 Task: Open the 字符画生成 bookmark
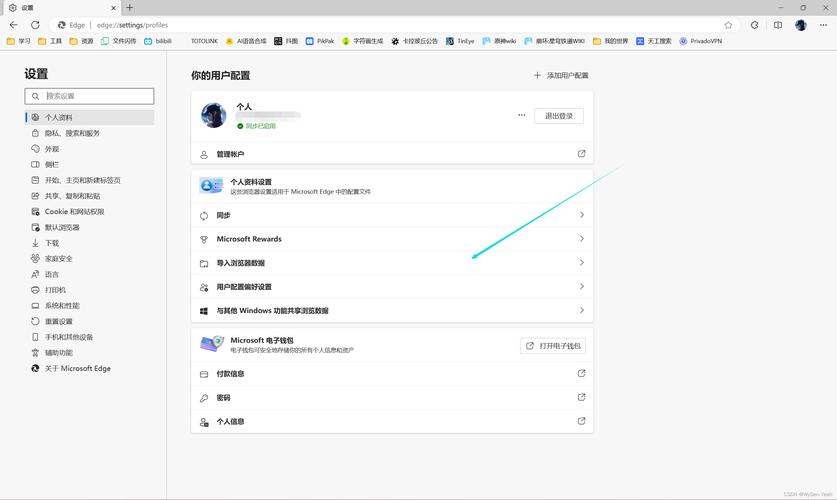[362, 41]
